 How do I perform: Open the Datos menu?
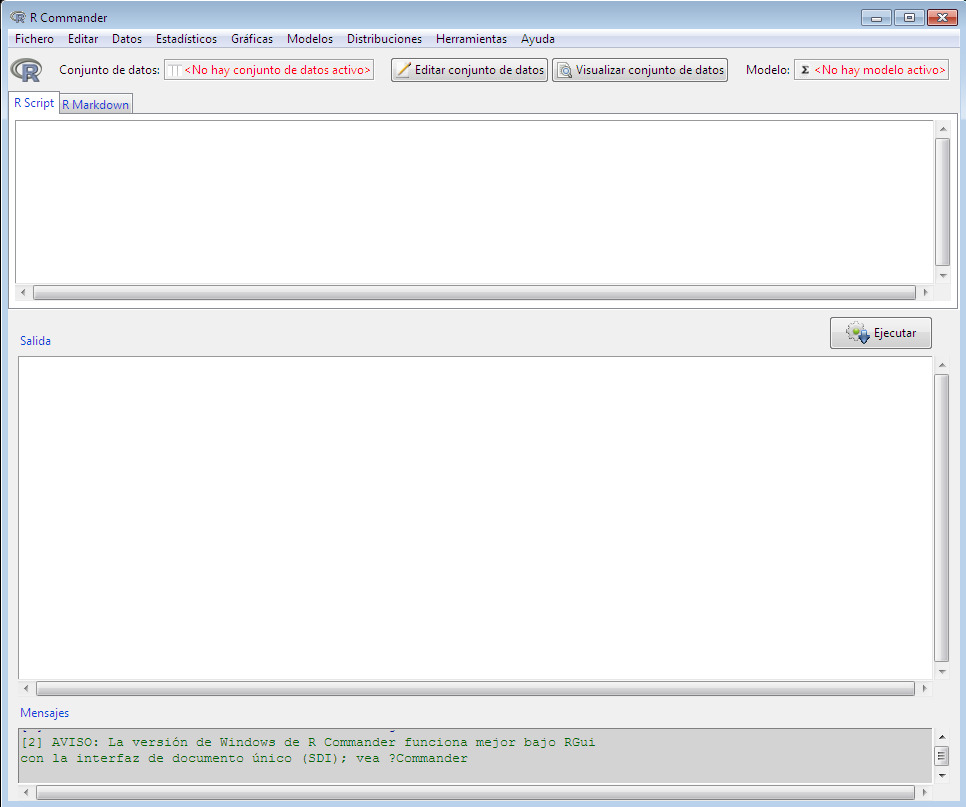(x=127, y=39)
